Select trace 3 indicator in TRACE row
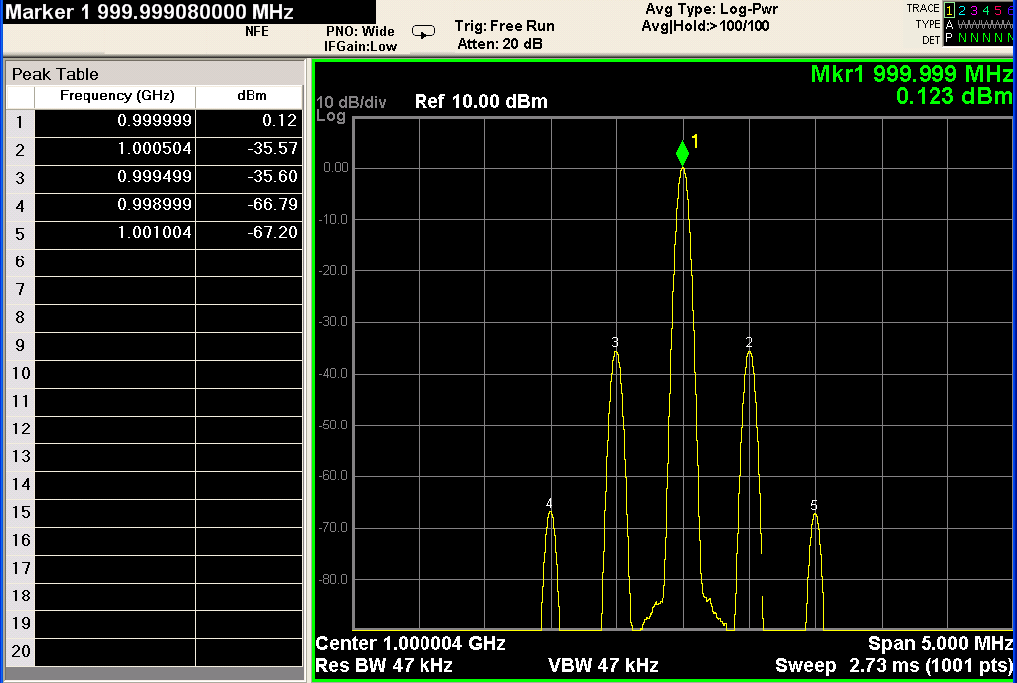The image size is (1017, 683). pyautogui.click(x=975, y=9)
